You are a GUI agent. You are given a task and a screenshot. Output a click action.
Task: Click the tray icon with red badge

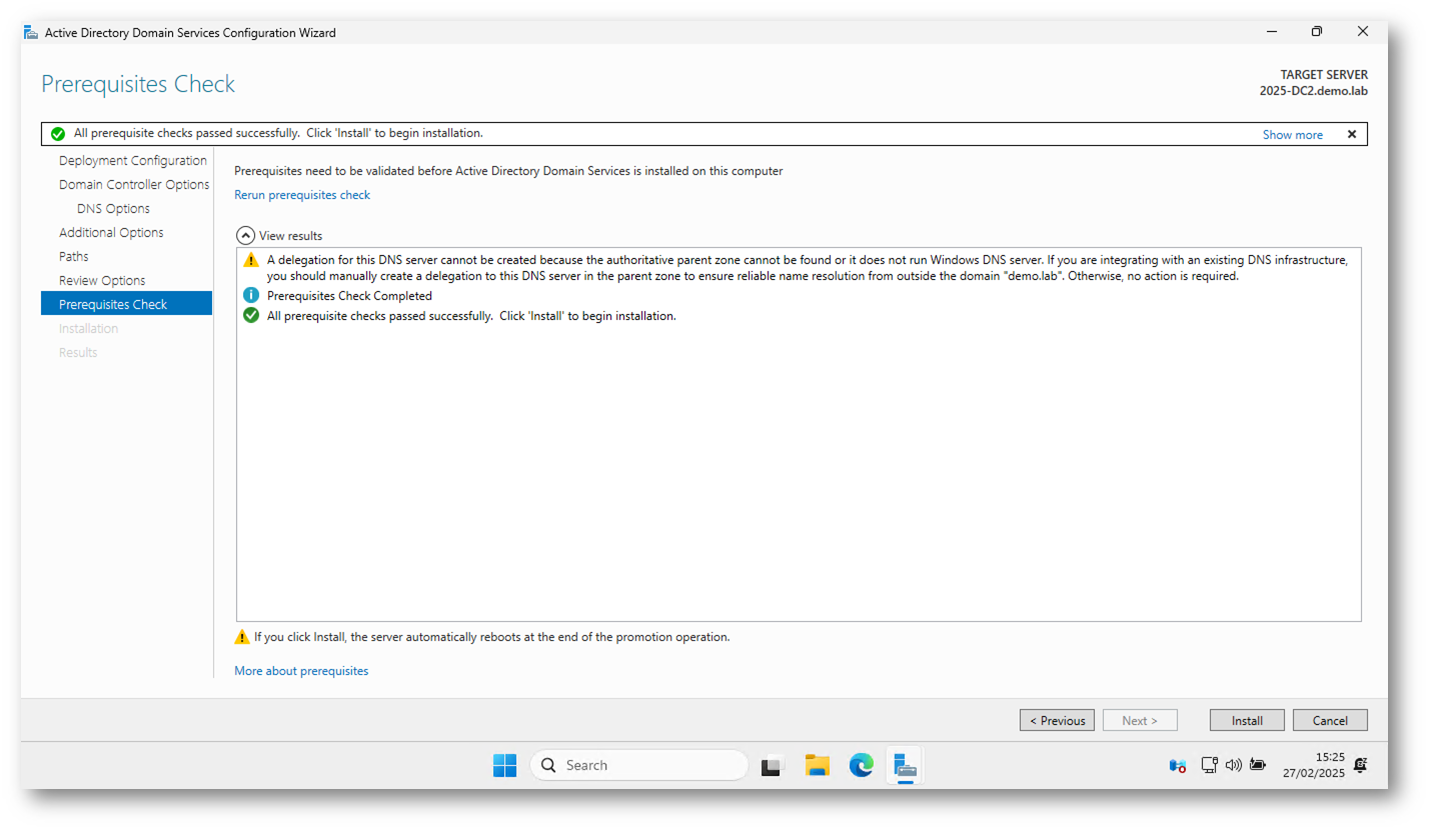(1178, 766)
